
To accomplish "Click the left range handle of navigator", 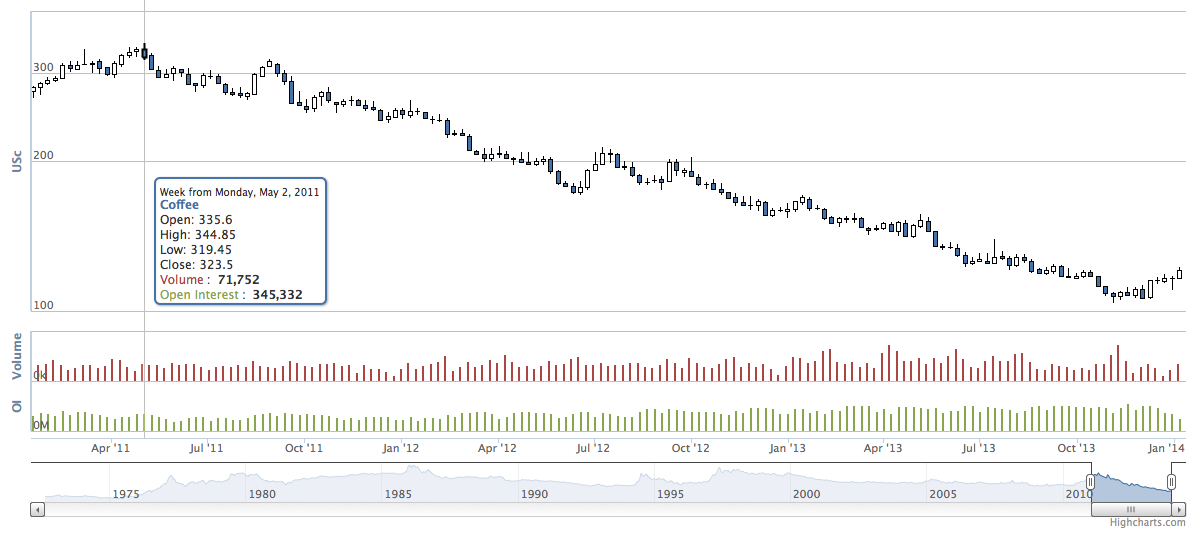I will (x=1091, y=483).
